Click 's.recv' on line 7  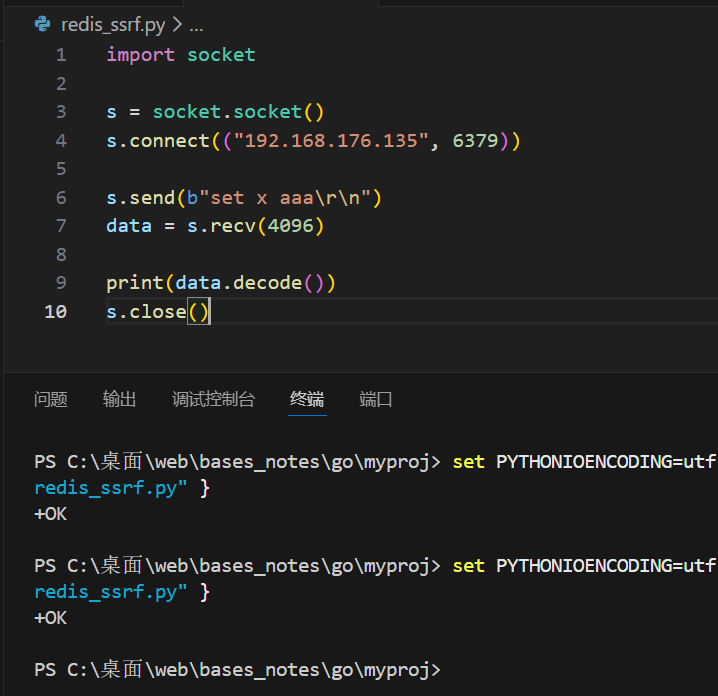(x=221, y=226)
